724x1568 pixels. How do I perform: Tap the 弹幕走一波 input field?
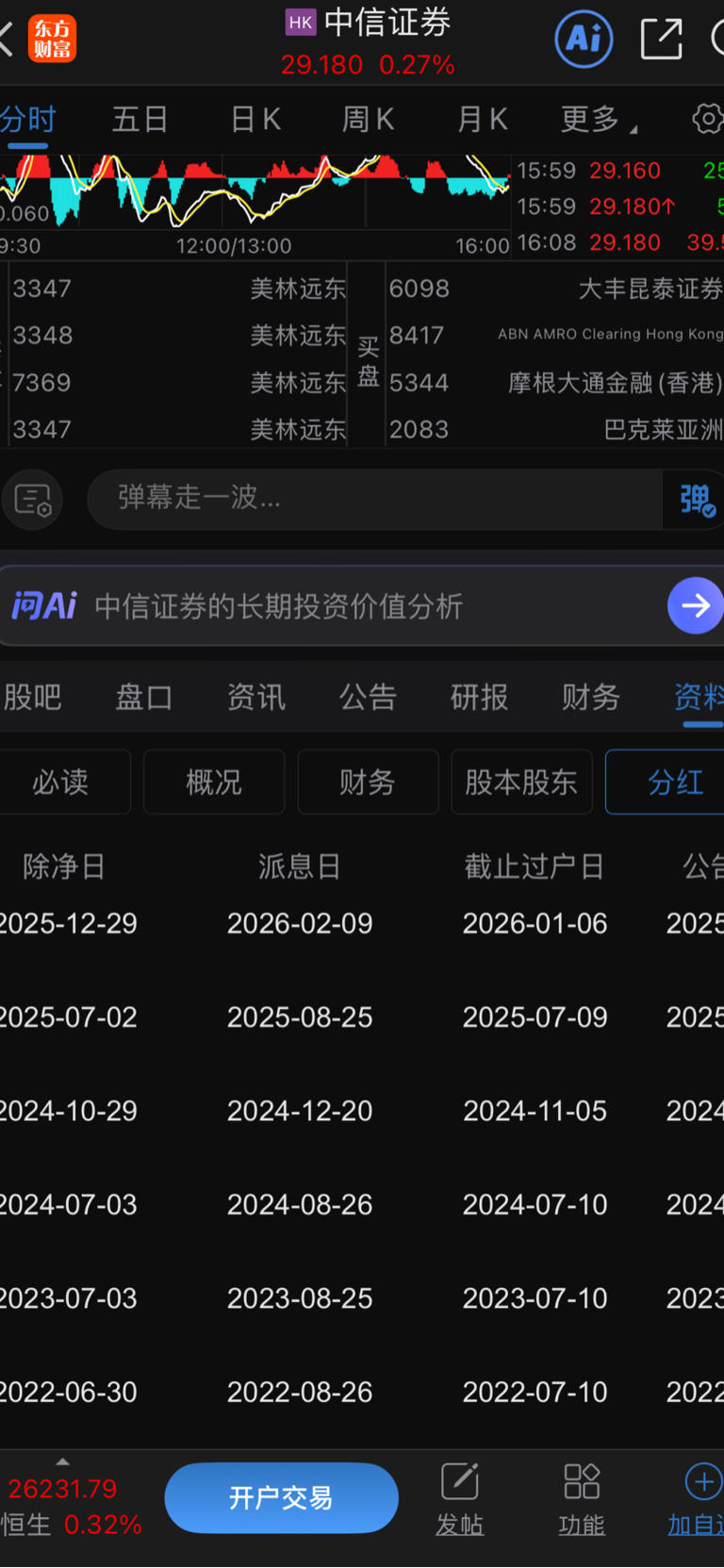[375, 499]
